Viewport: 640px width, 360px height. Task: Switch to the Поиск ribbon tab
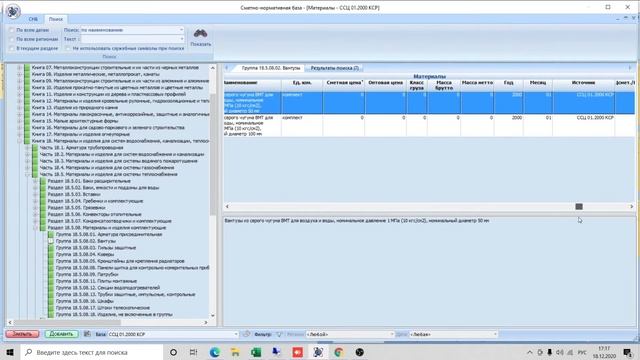click(x=56, y=19)
